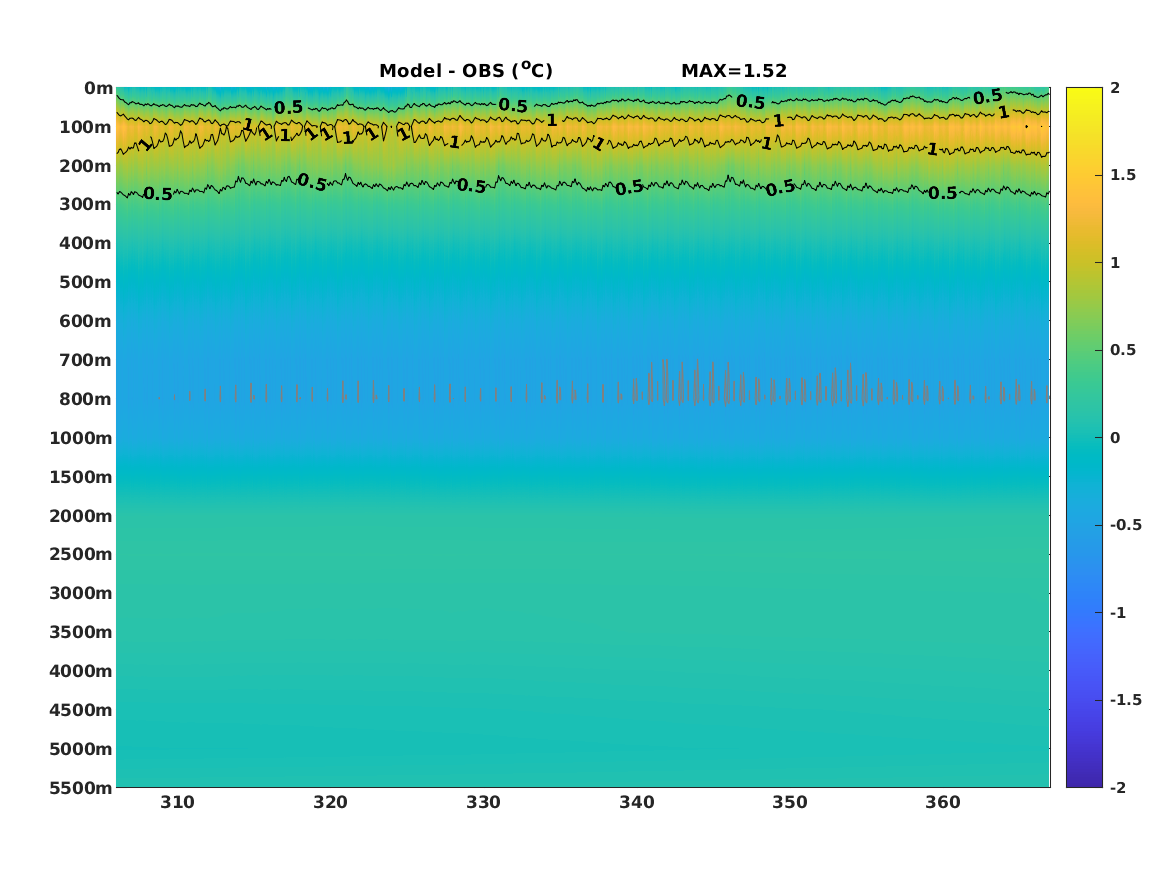The width and height of the screenshot is (1167, 875).
Task: Click the "400m" depth tick label
Action: [86, 243]
